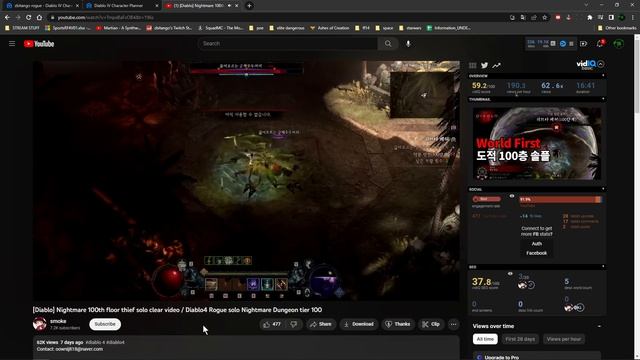Open the vidIQ trend chart icon
This screenshot has width=640, height=360.
pyautogui.click(x=496, y=65)
